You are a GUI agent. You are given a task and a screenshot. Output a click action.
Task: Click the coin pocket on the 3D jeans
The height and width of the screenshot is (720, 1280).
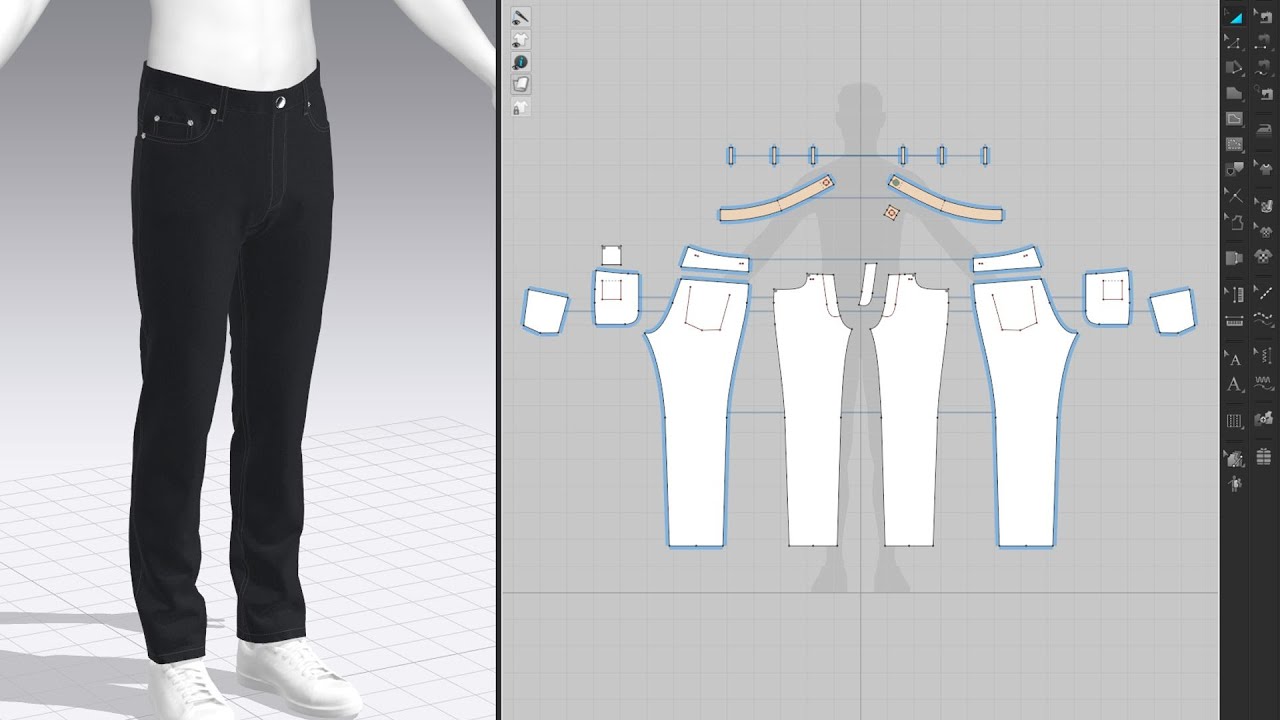pyautogui.click(x=173, y=128)
